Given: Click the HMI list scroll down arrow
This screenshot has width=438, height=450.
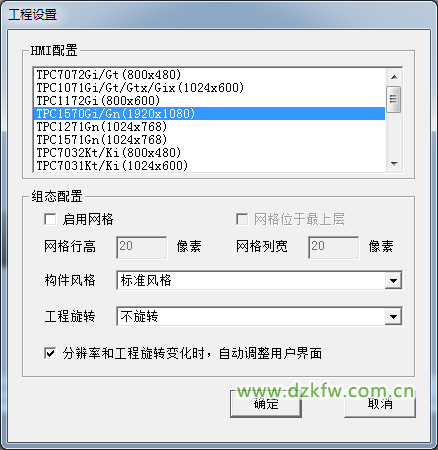Looking at the screenshot, I should point(394,164).
